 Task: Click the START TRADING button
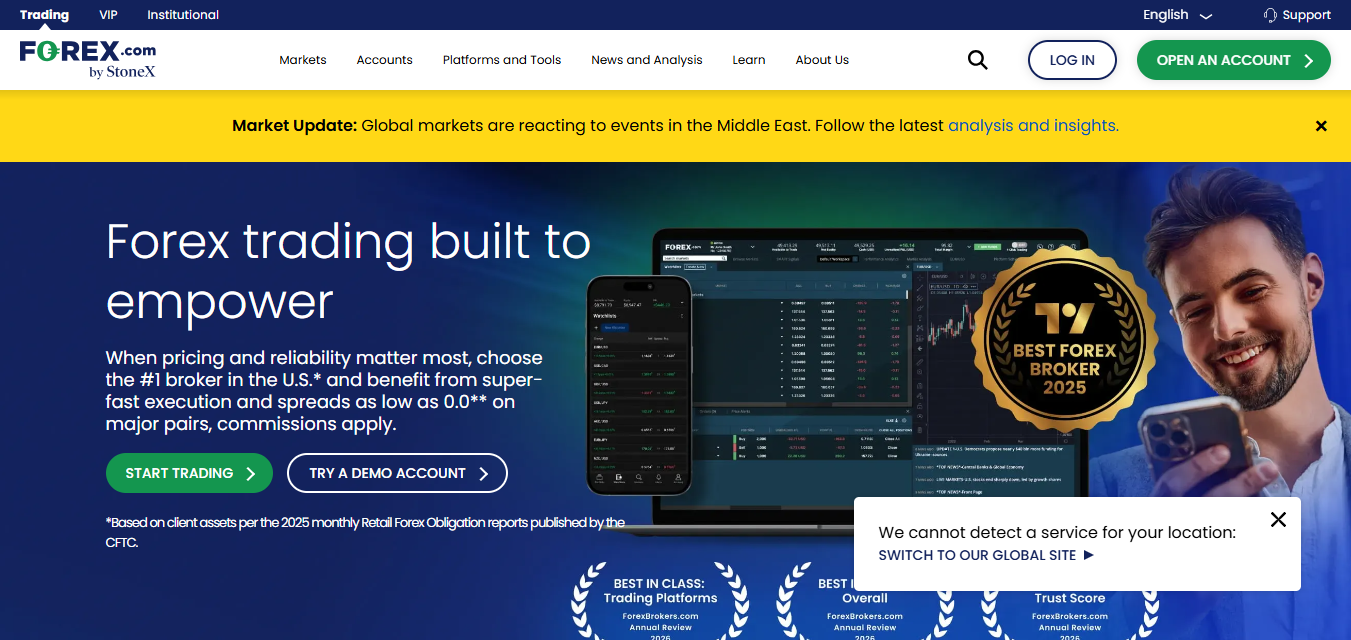coord(189,473)
